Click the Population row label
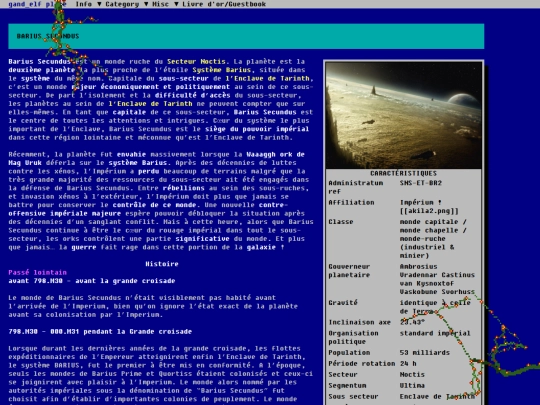 tap(349, 353)
